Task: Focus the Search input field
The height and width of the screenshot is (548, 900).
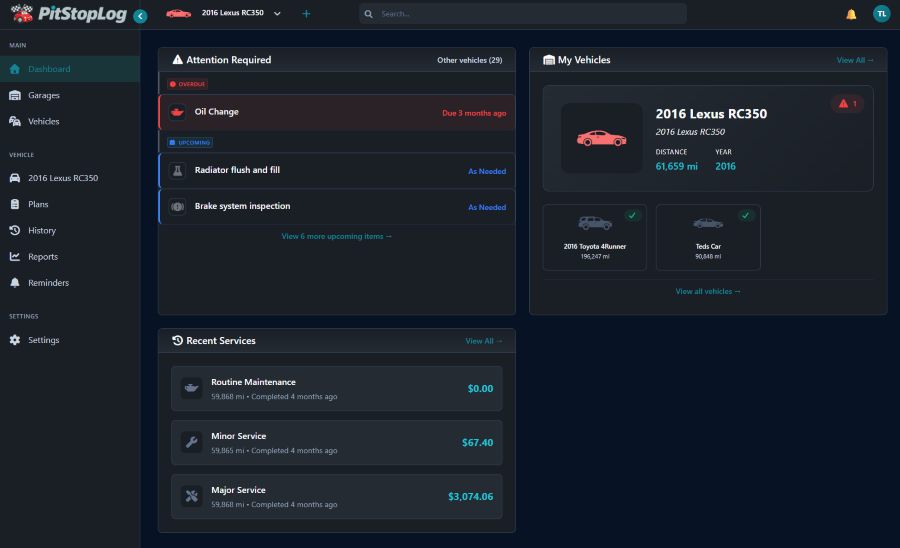Action: (522, 14)
